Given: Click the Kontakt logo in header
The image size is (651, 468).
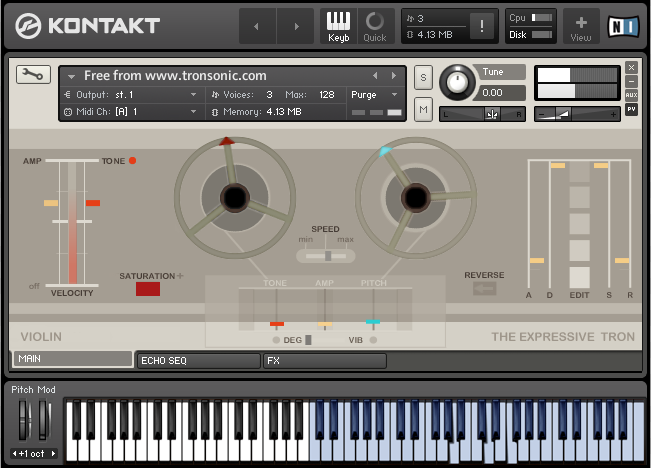Looking at the screenshot, I should click(88, 26).
